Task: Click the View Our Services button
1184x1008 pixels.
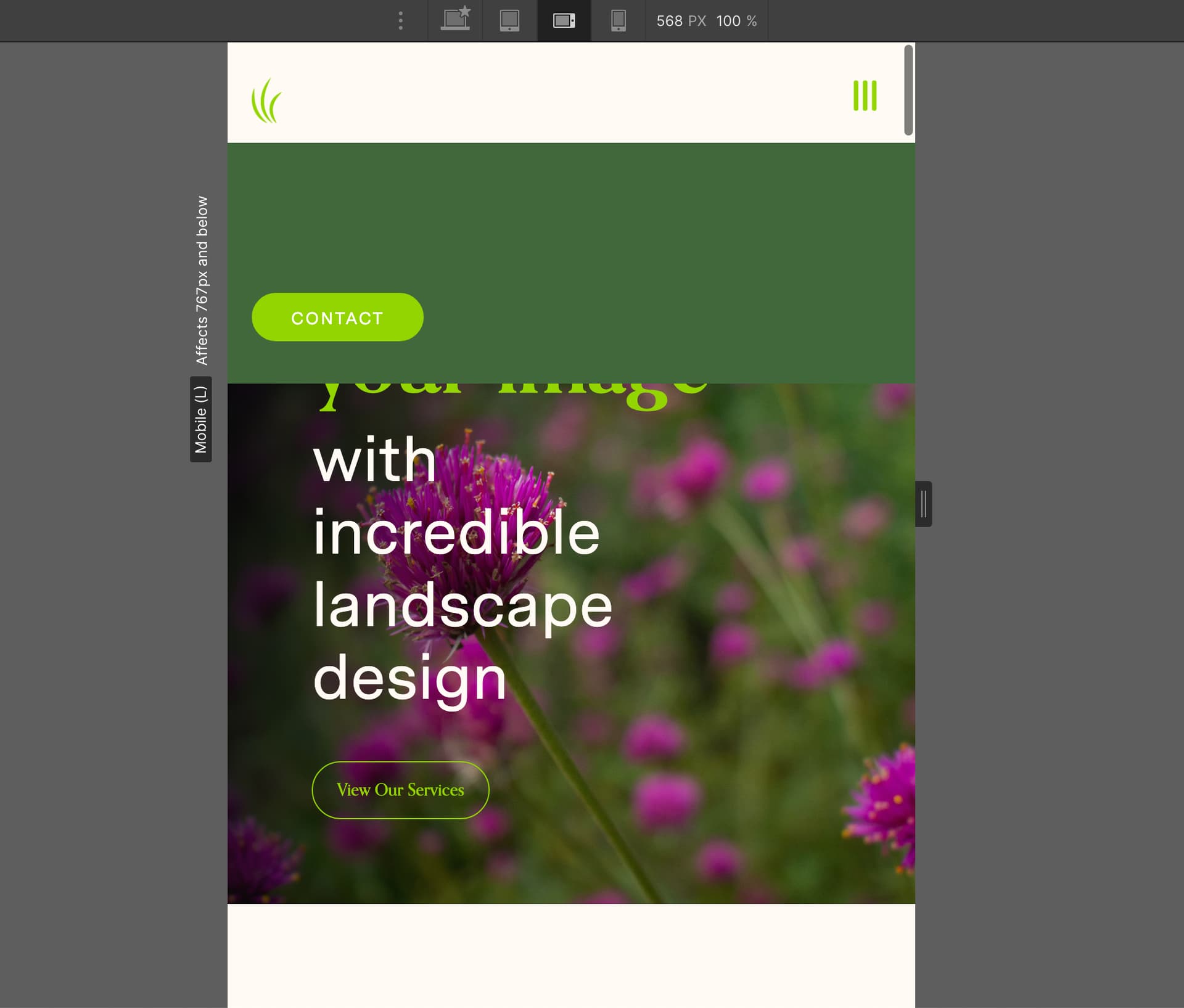Action: (400, 790)
